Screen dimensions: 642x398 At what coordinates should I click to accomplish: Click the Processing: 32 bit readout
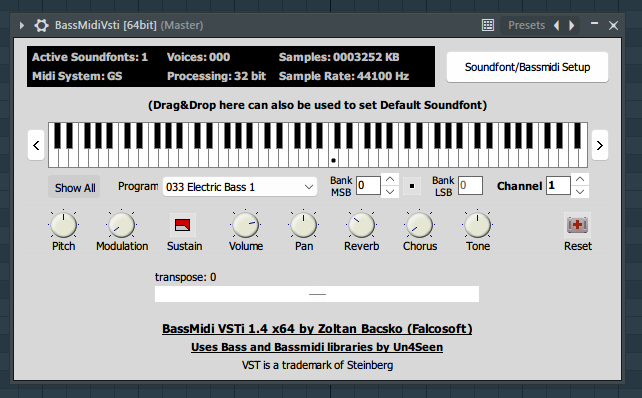[x=217, y=76]
